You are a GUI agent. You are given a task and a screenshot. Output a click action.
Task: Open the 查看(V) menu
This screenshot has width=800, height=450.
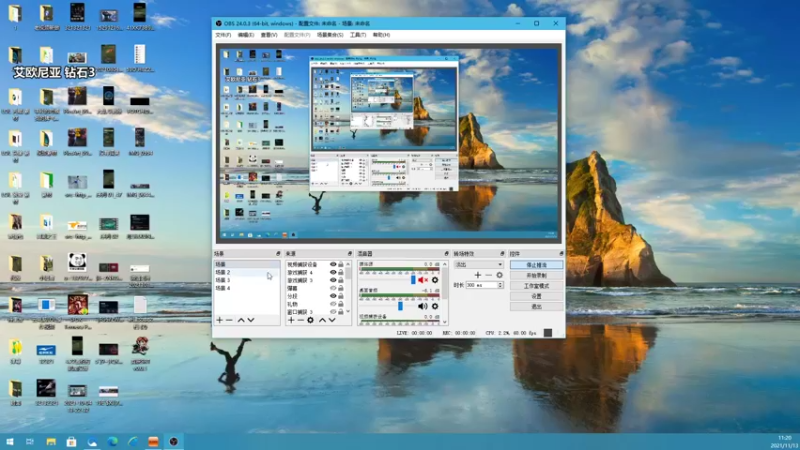269,35
